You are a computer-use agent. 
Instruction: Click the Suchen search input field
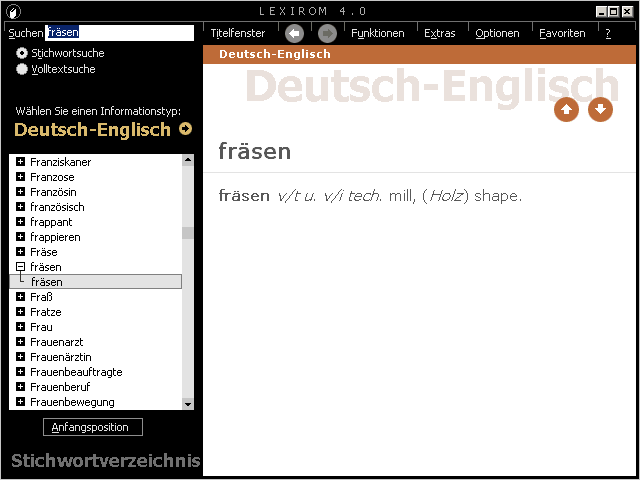(x=118, y=33)
